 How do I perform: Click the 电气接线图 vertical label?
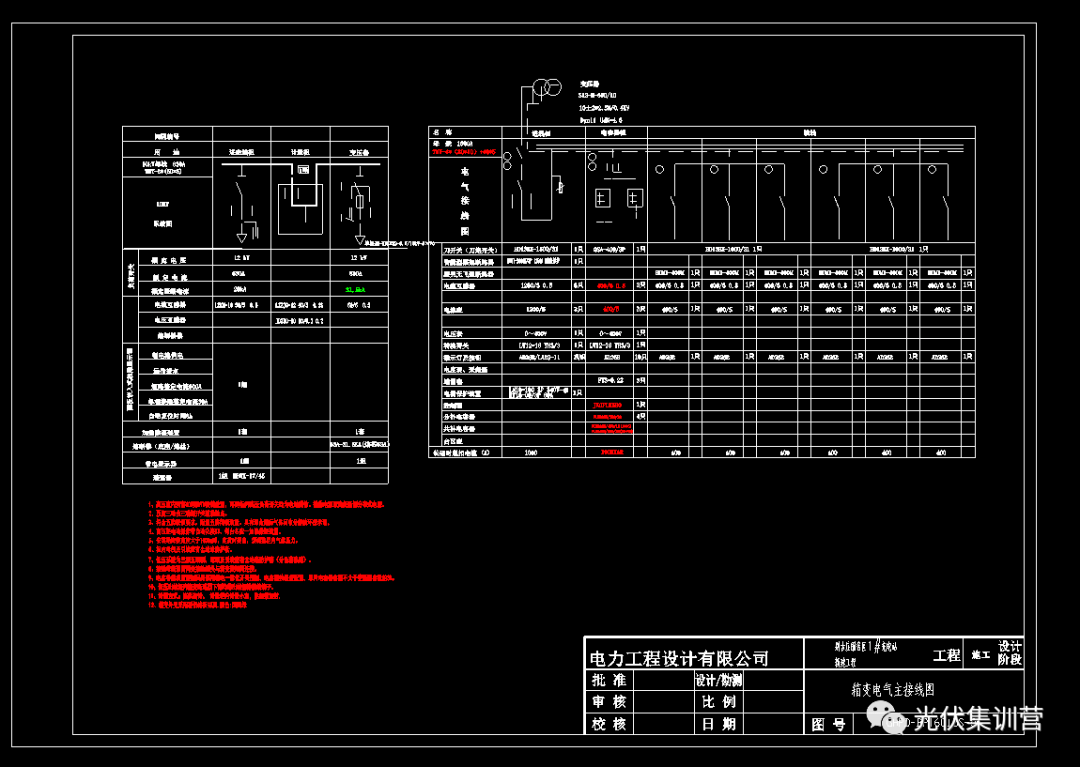464,194
